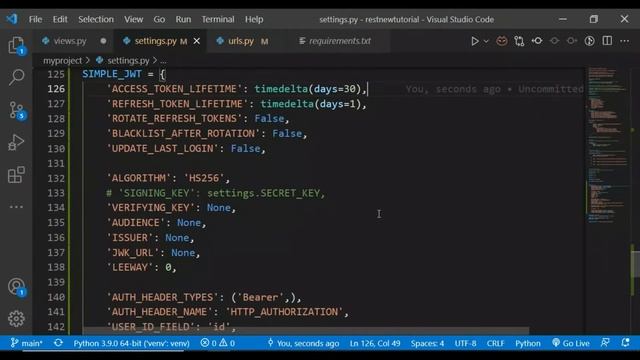
Task: Click Ln 126, Col 49 indicator
Action: click(x=375, y=343)
